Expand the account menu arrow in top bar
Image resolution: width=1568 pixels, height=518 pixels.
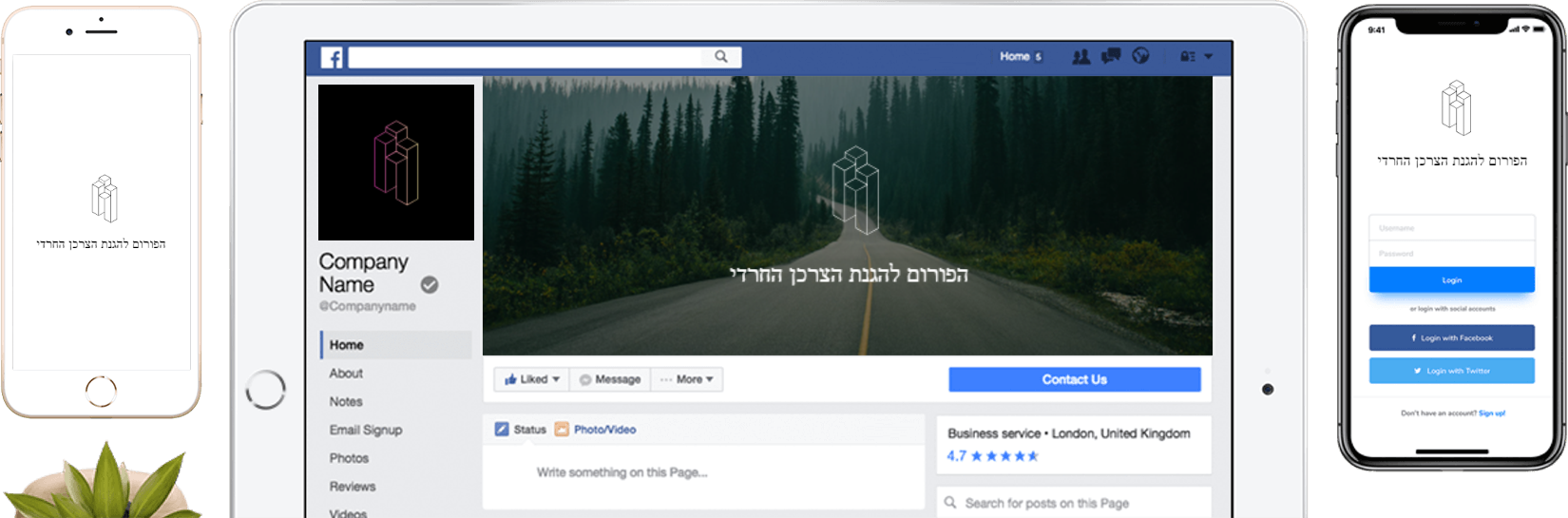click(1209, 57)
